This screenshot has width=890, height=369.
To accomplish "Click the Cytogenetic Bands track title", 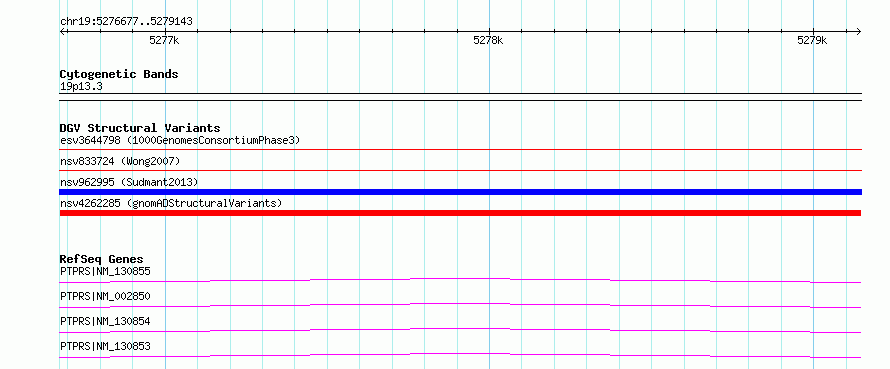I will tap(119, 74).
